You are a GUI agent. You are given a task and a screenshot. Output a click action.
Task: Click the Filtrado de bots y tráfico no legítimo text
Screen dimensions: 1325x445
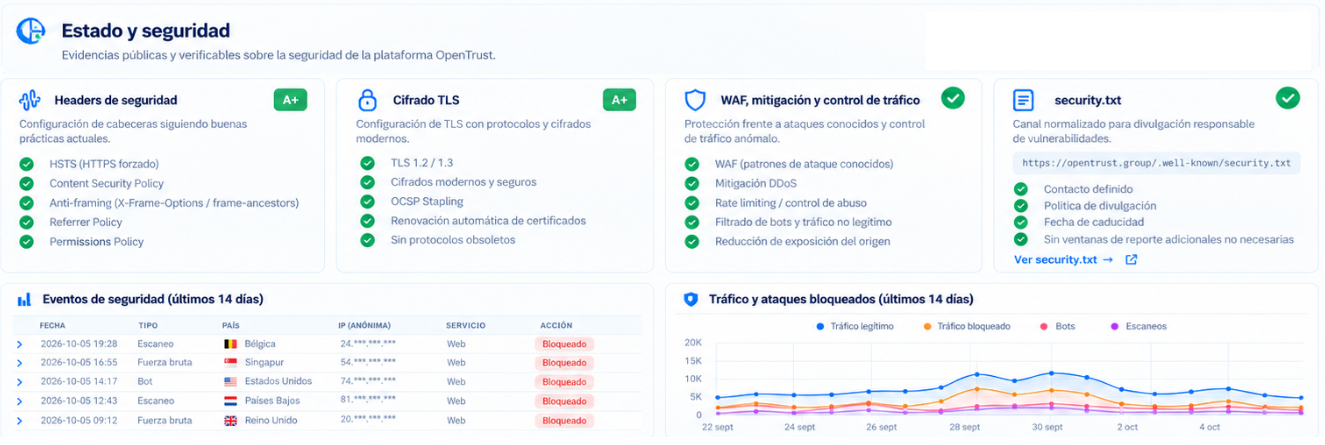click(x=803, y=222)
